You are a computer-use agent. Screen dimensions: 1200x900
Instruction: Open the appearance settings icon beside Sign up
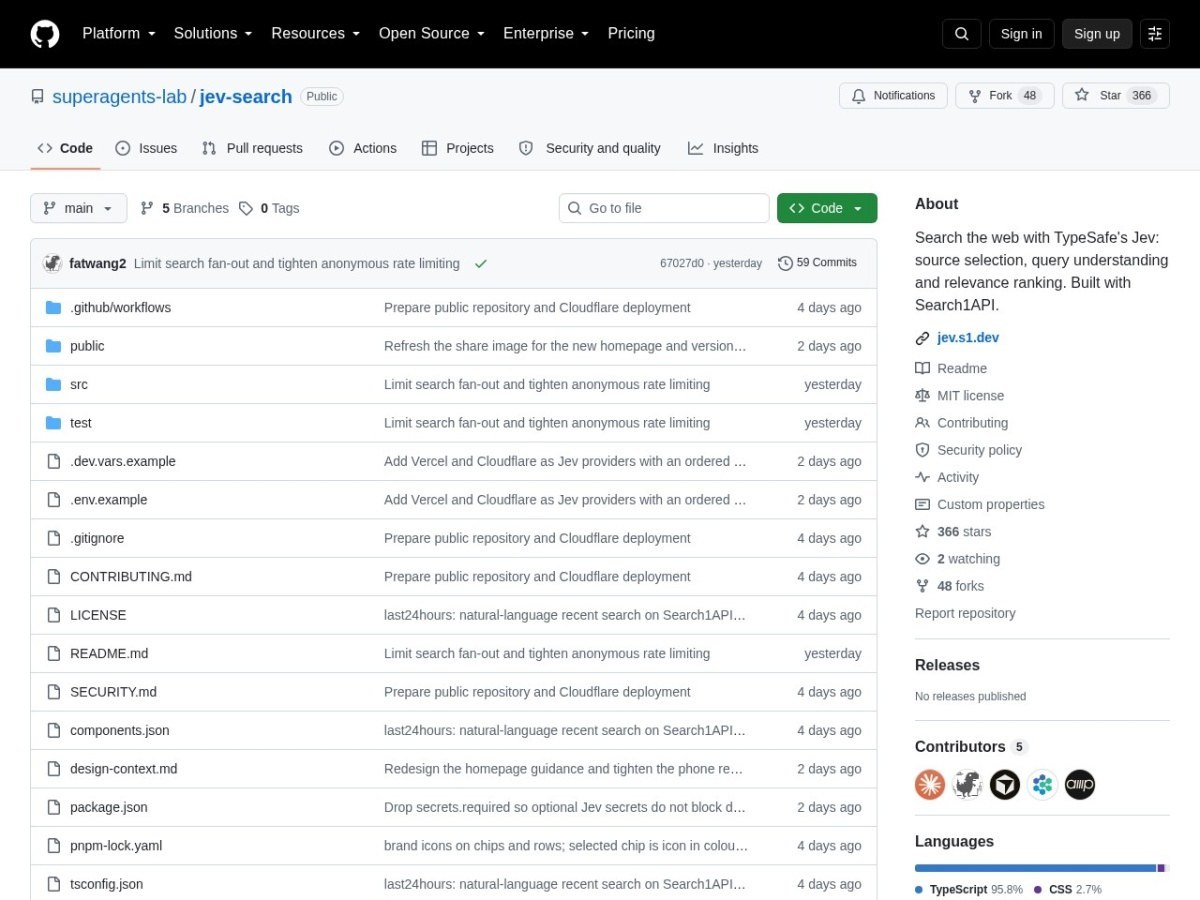(x=1155, y=34)
